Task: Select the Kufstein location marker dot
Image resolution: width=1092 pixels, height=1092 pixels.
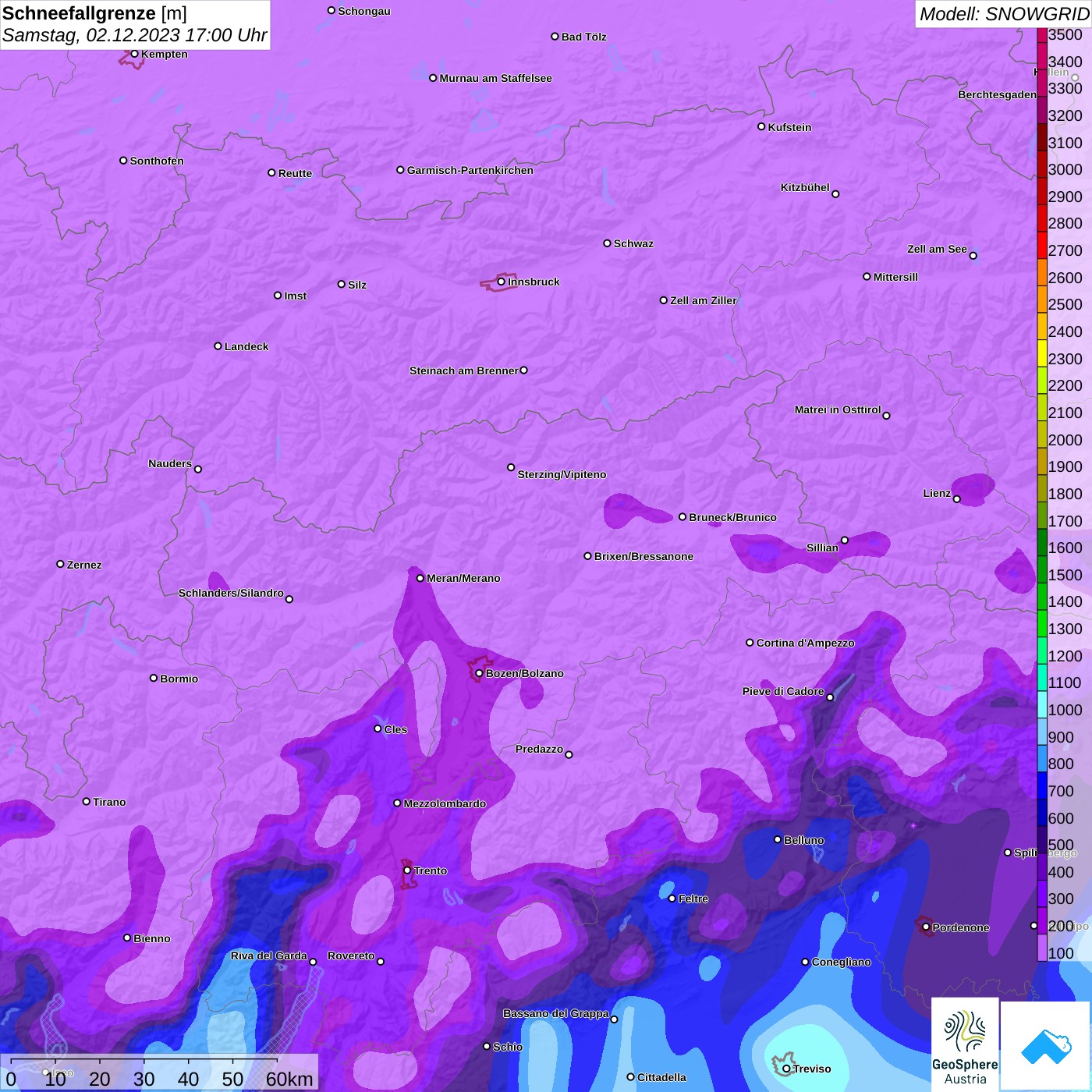Action: pyautogui.click(x=761, y=126)
